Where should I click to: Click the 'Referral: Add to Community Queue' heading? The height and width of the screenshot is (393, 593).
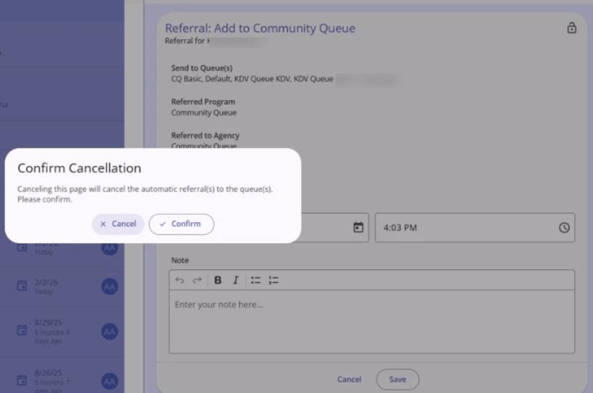point(260,28)
